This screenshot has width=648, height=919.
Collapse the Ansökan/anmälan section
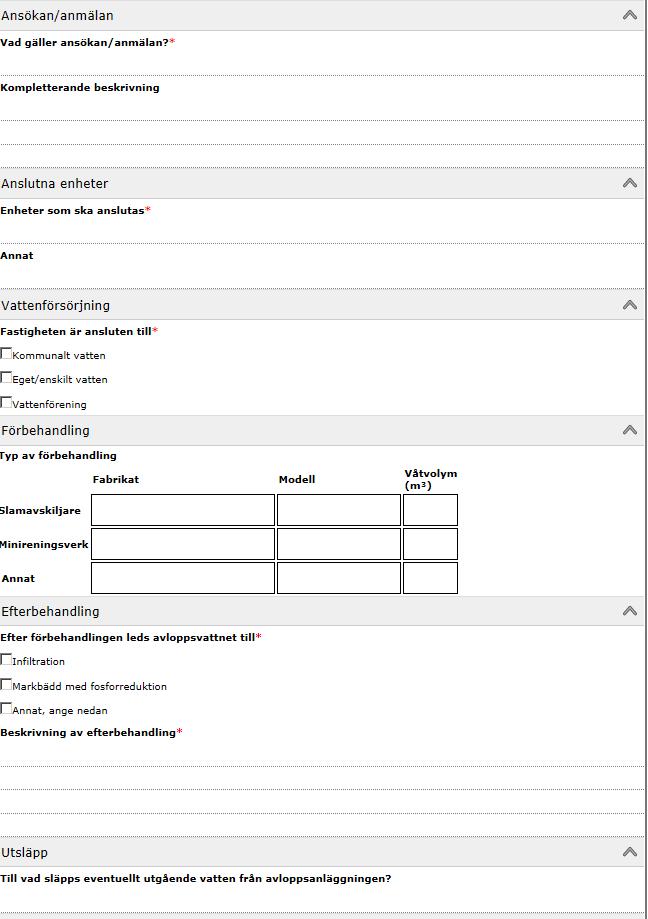[630, 15]
